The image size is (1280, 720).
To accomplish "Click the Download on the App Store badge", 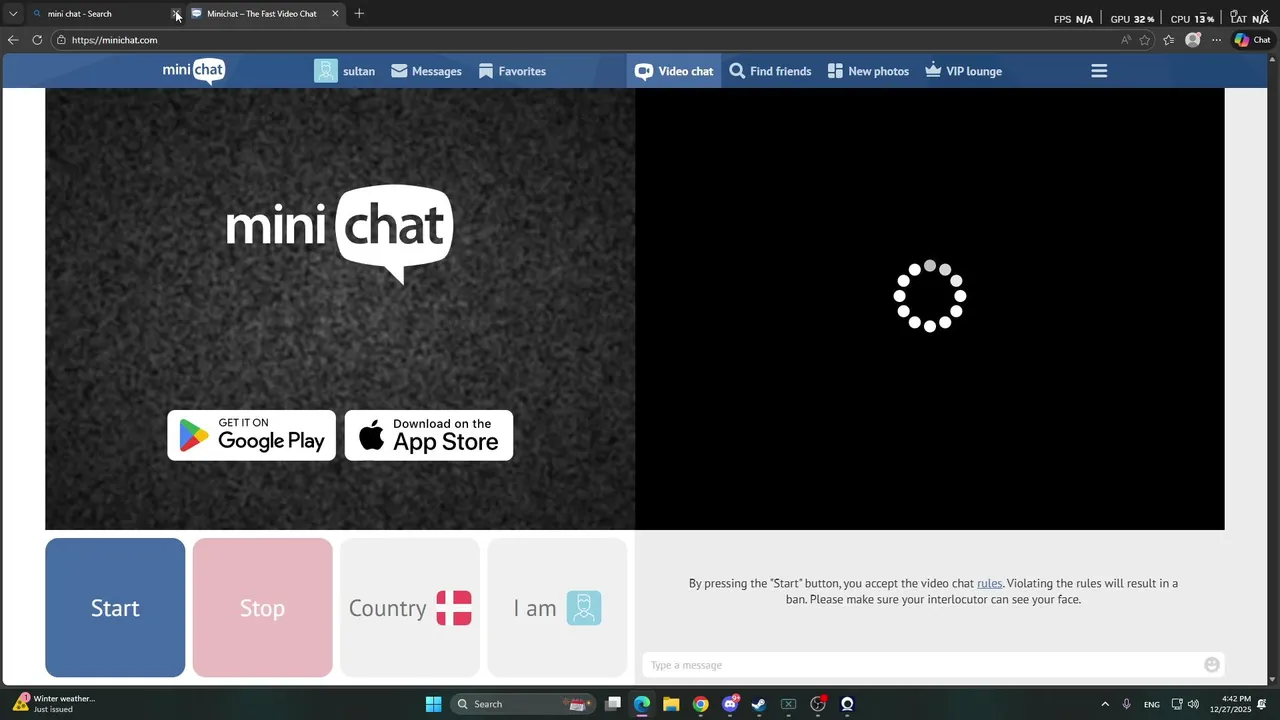I will tap(429, 435).
